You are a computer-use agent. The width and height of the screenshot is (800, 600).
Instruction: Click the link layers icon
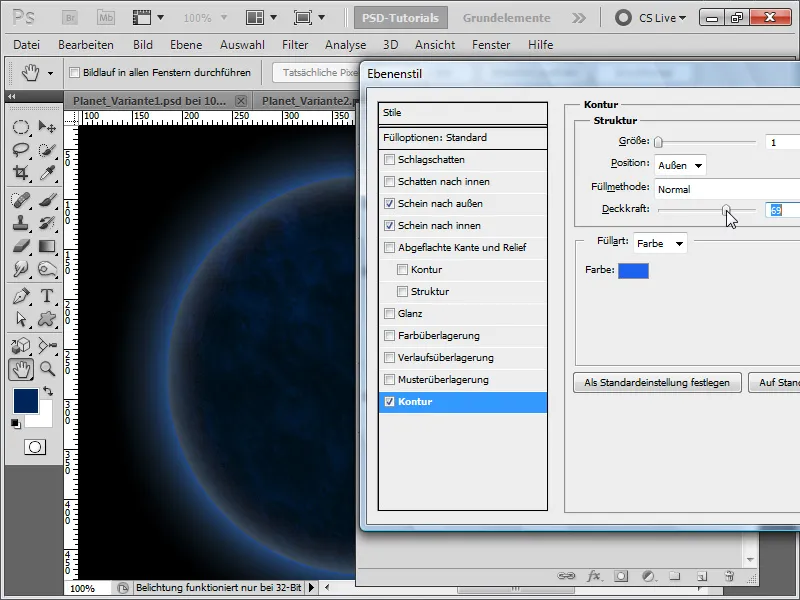coord(566,576)
